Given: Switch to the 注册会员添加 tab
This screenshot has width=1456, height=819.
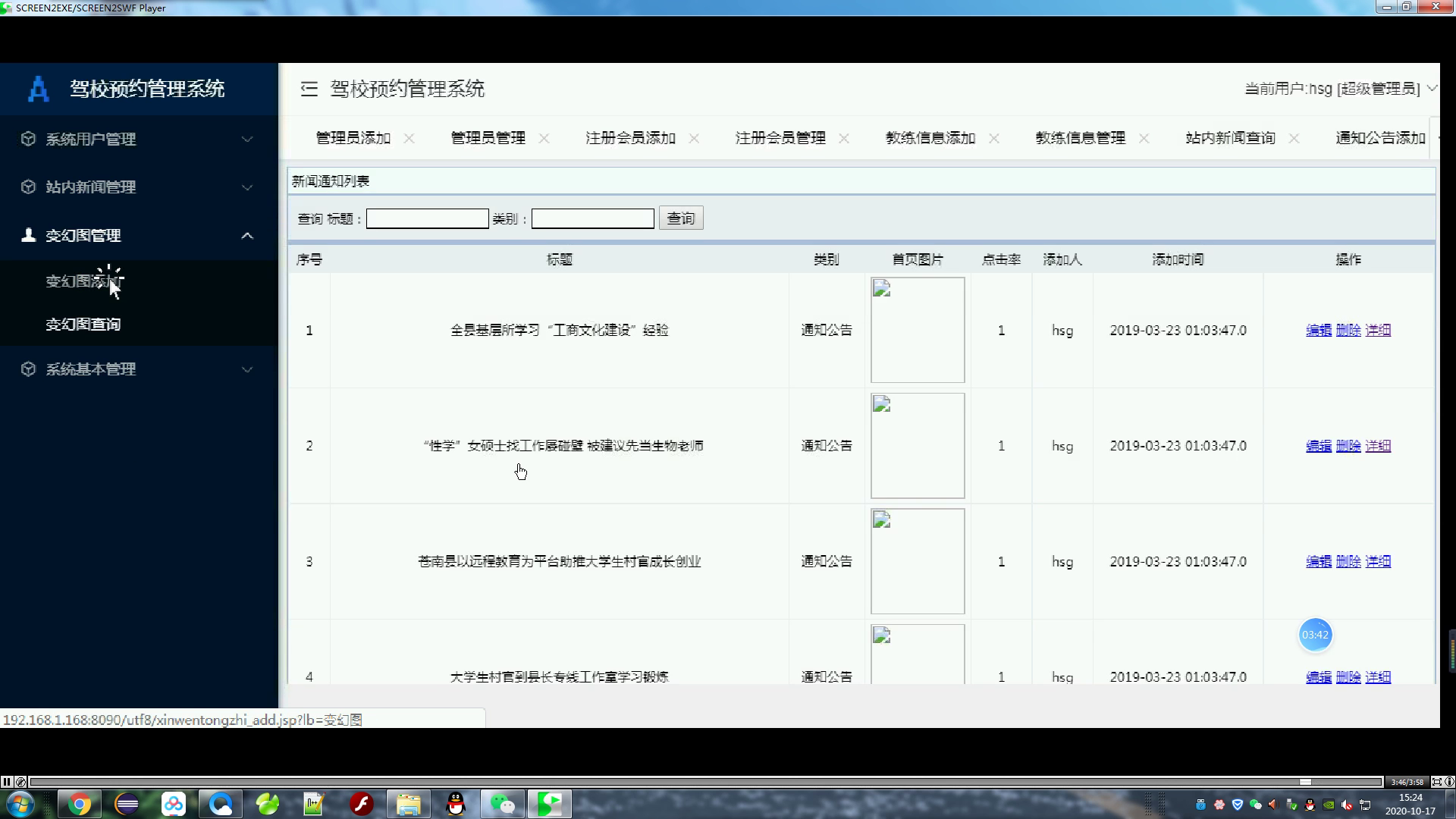Looking at the screenshot, I should [631, 138].
